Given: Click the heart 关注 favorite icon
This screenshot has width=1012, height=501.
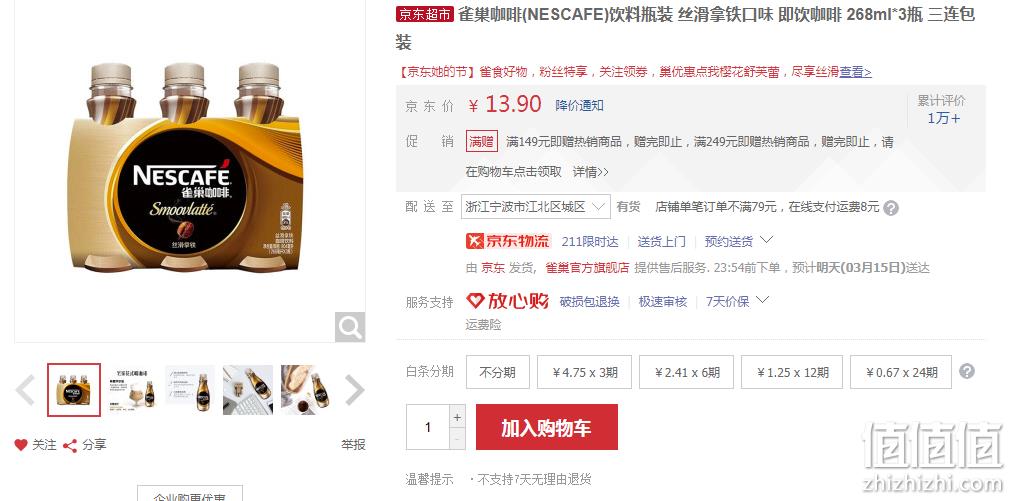Looking at the screenshot, I should click(21, 445).
